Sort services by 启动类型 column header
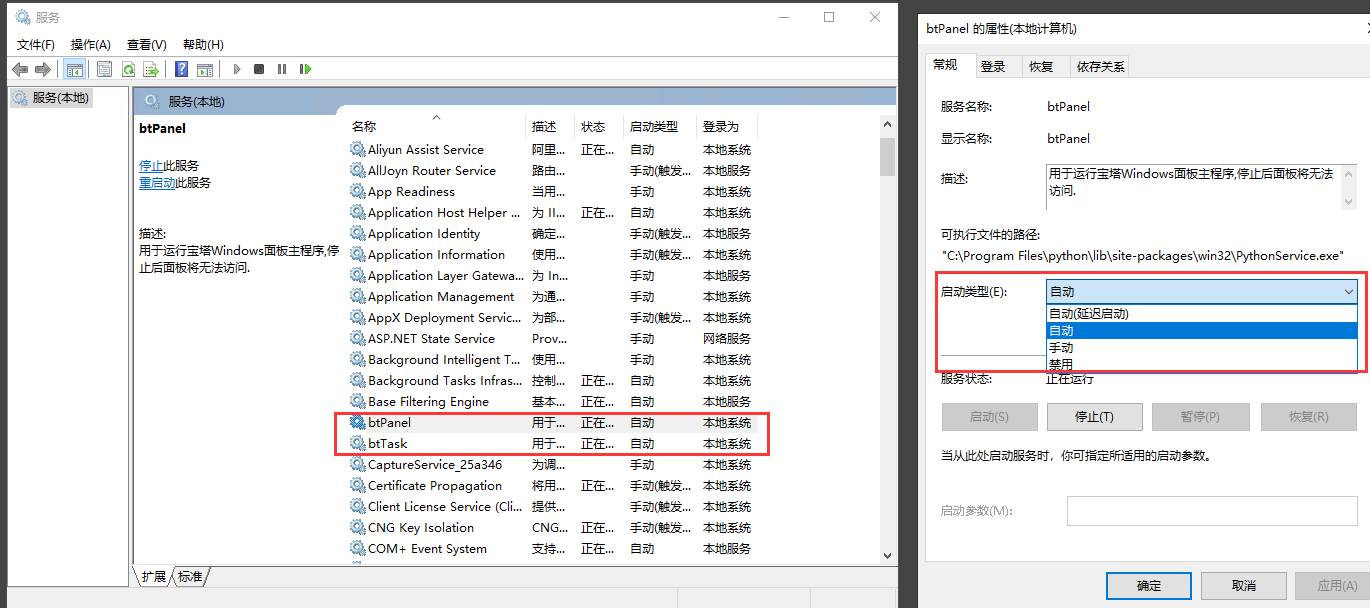The image size is (1370, 608). click(659, 127)
